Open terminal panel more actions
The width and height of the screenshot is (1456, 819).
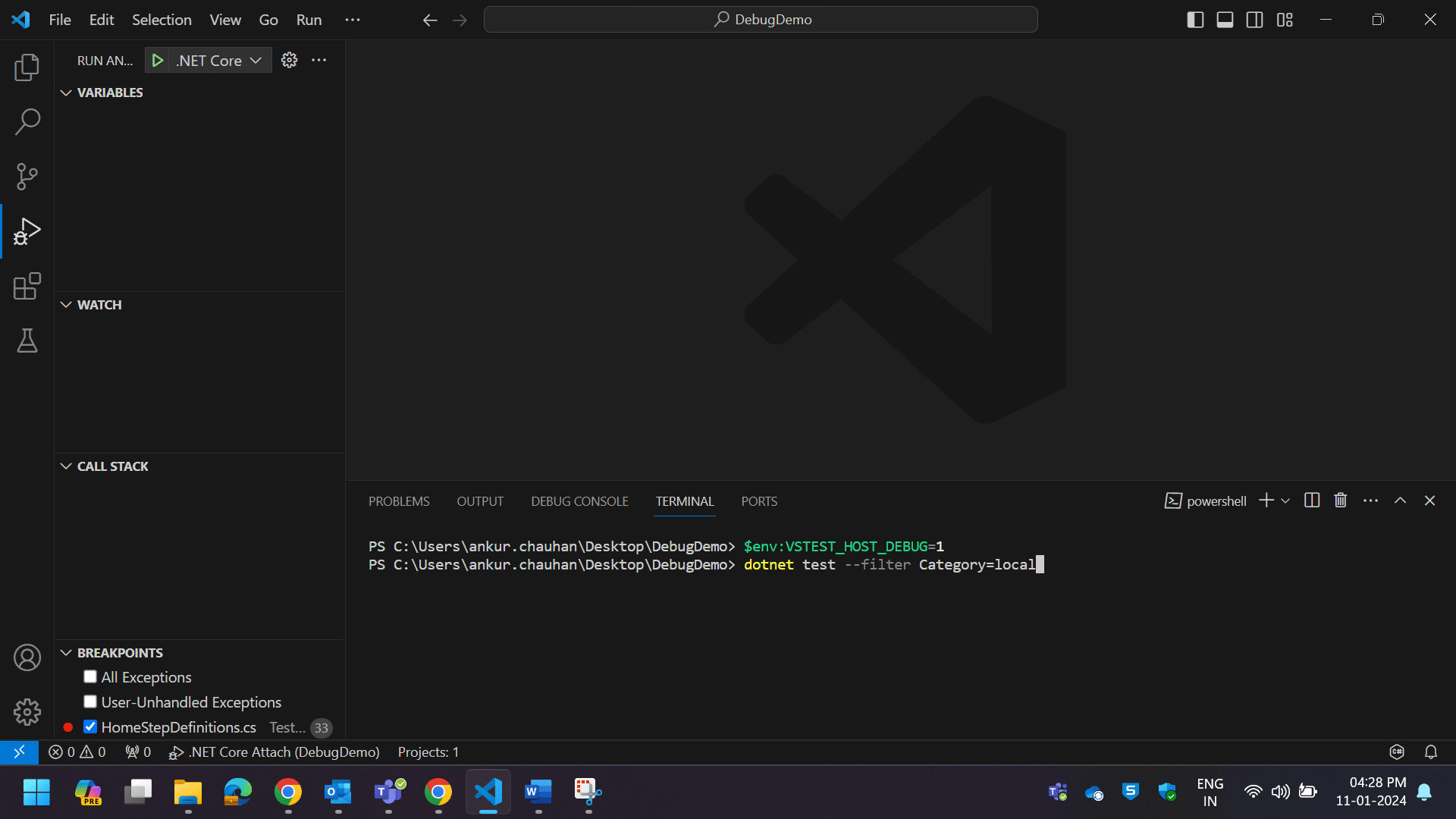(x=1370, y=500)
